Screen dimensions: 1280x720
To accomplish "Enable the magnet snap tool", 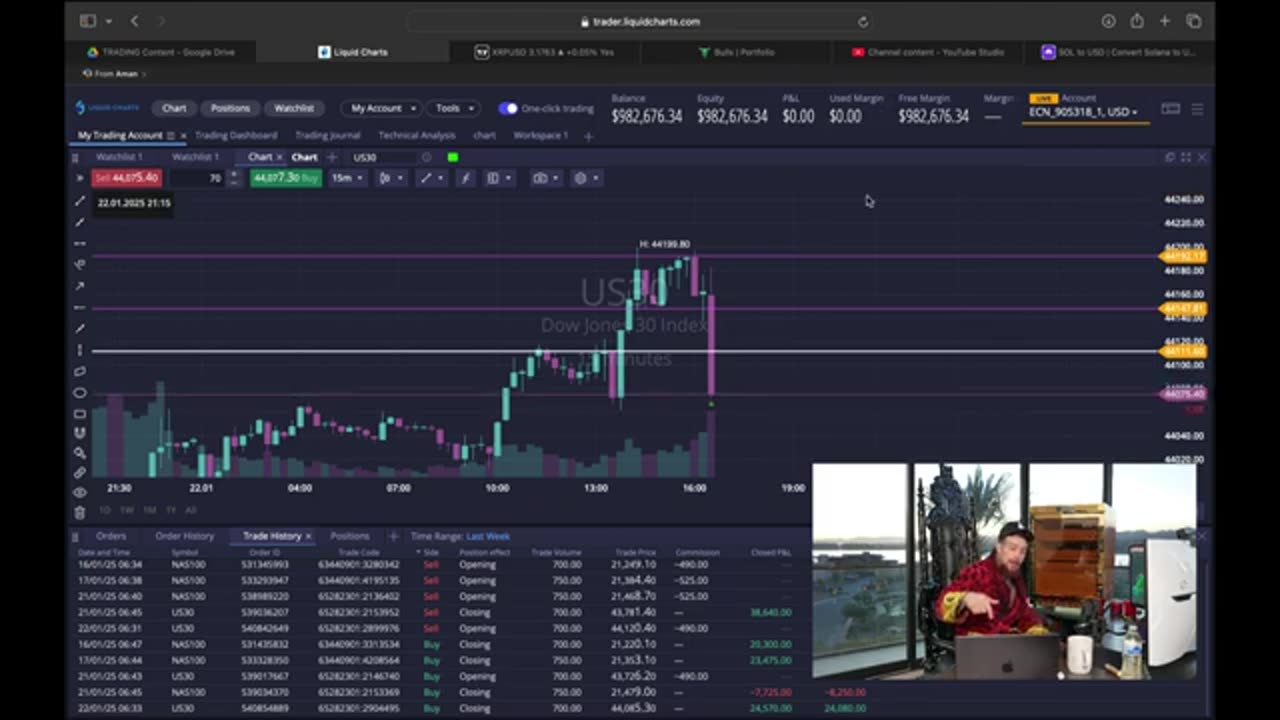I will tap(80, 433).
